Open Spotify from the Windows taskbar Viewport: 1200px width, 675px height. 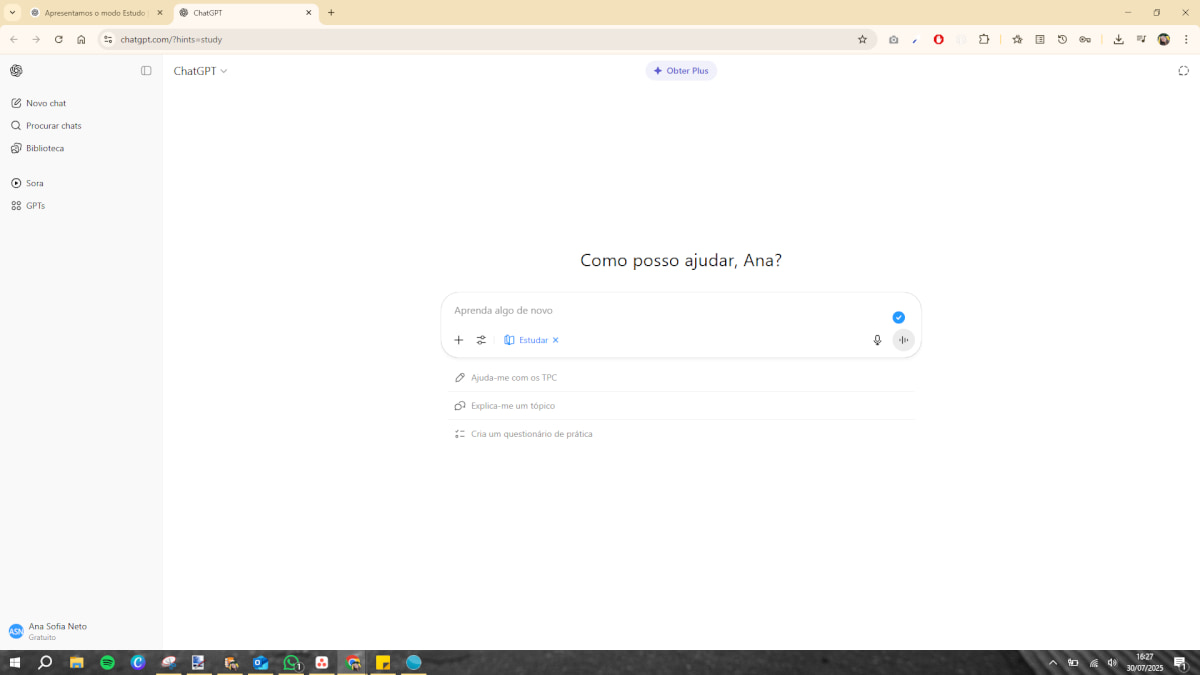tap(107, 663)
